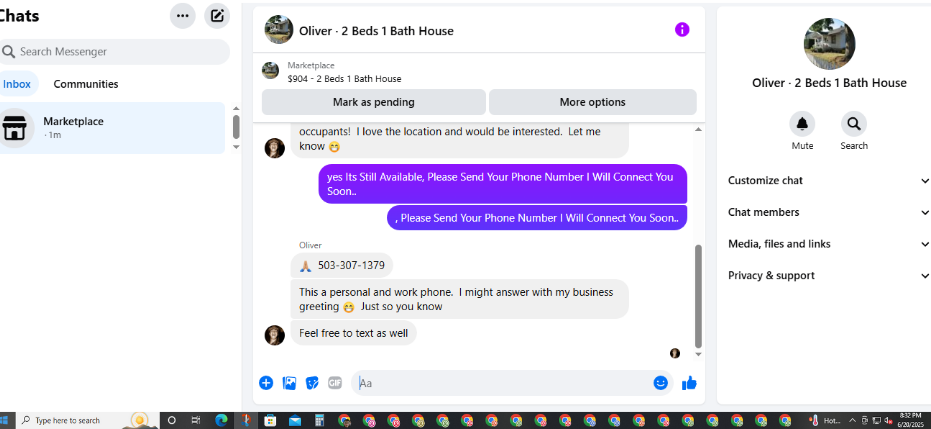931x429 pixels.
Task: Open the three-dots chat options menu
Action: (x=183, y=16)
